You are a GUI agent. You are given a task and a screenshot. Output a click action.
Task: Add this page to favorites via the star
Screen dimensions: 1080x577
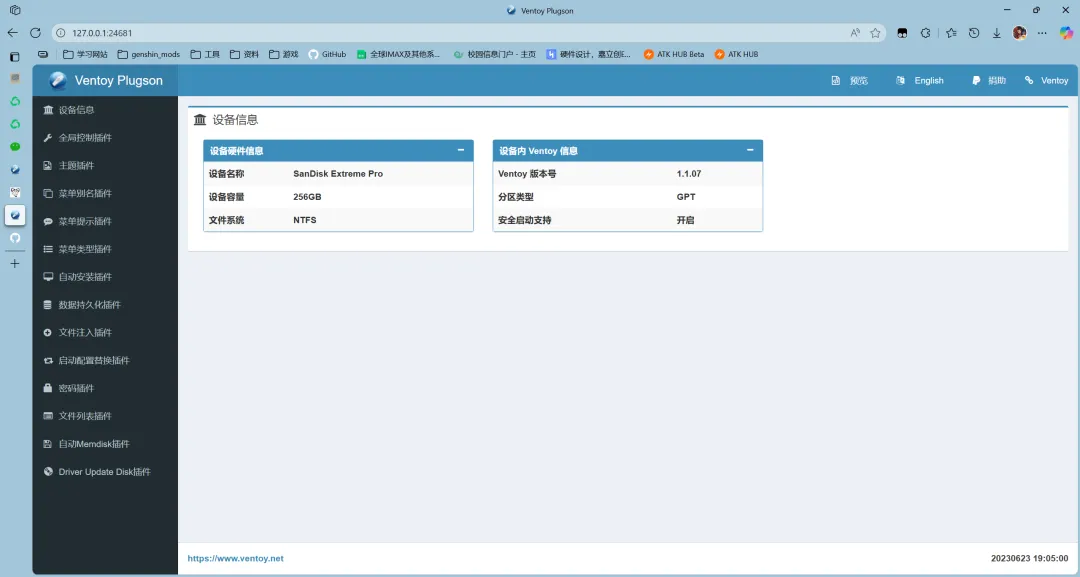[875, 33]
